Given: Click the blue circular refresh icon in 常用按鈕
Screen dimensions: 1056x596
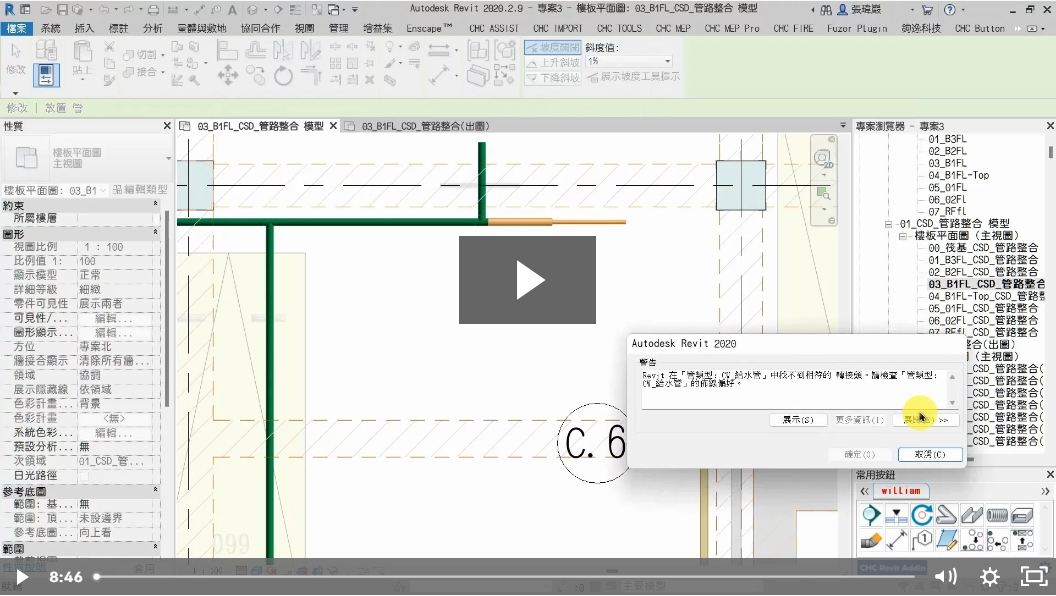Looking at the screenshot, I should point(921,515).
